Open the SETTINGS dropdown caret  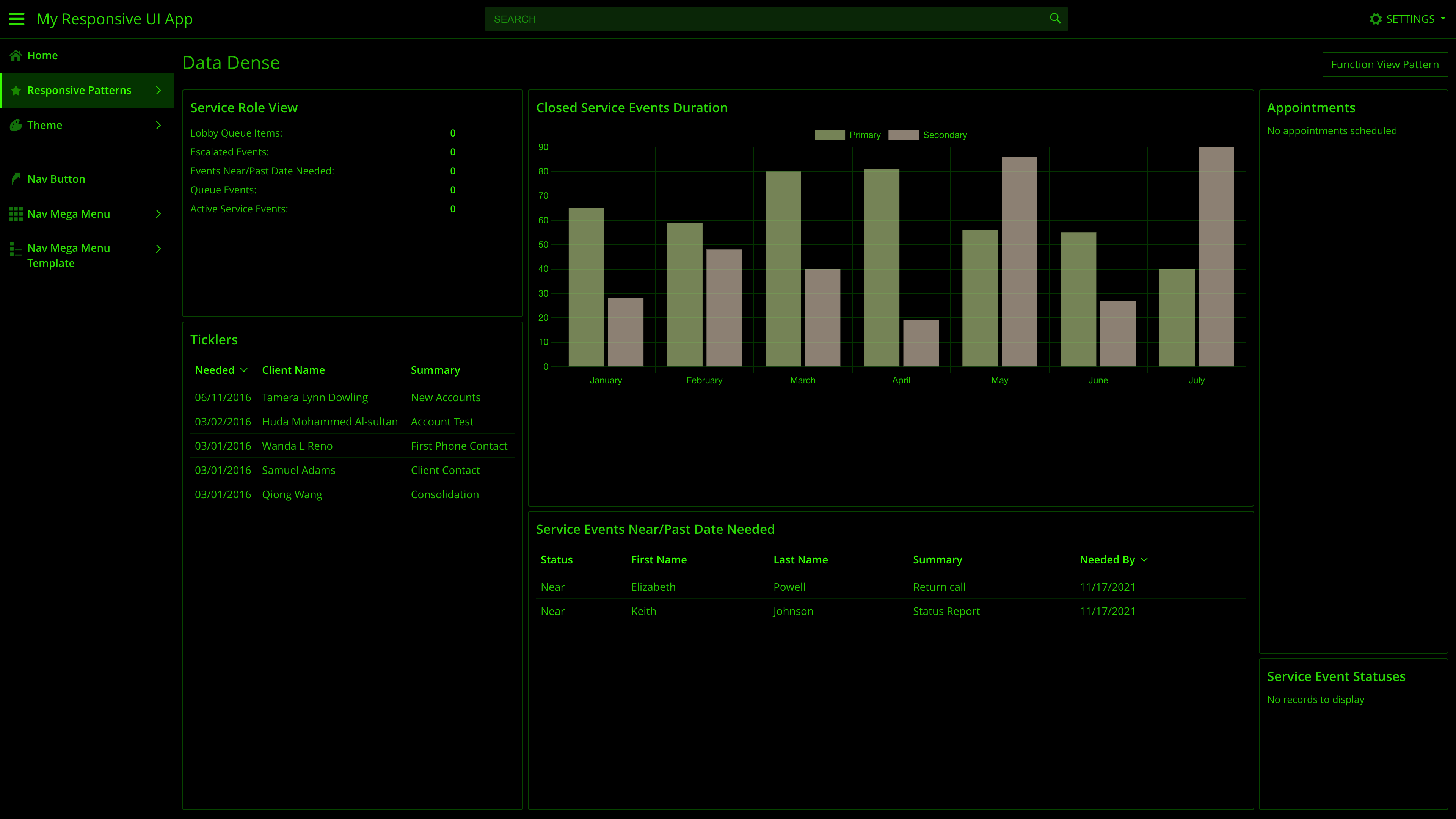pos(1443,19)
